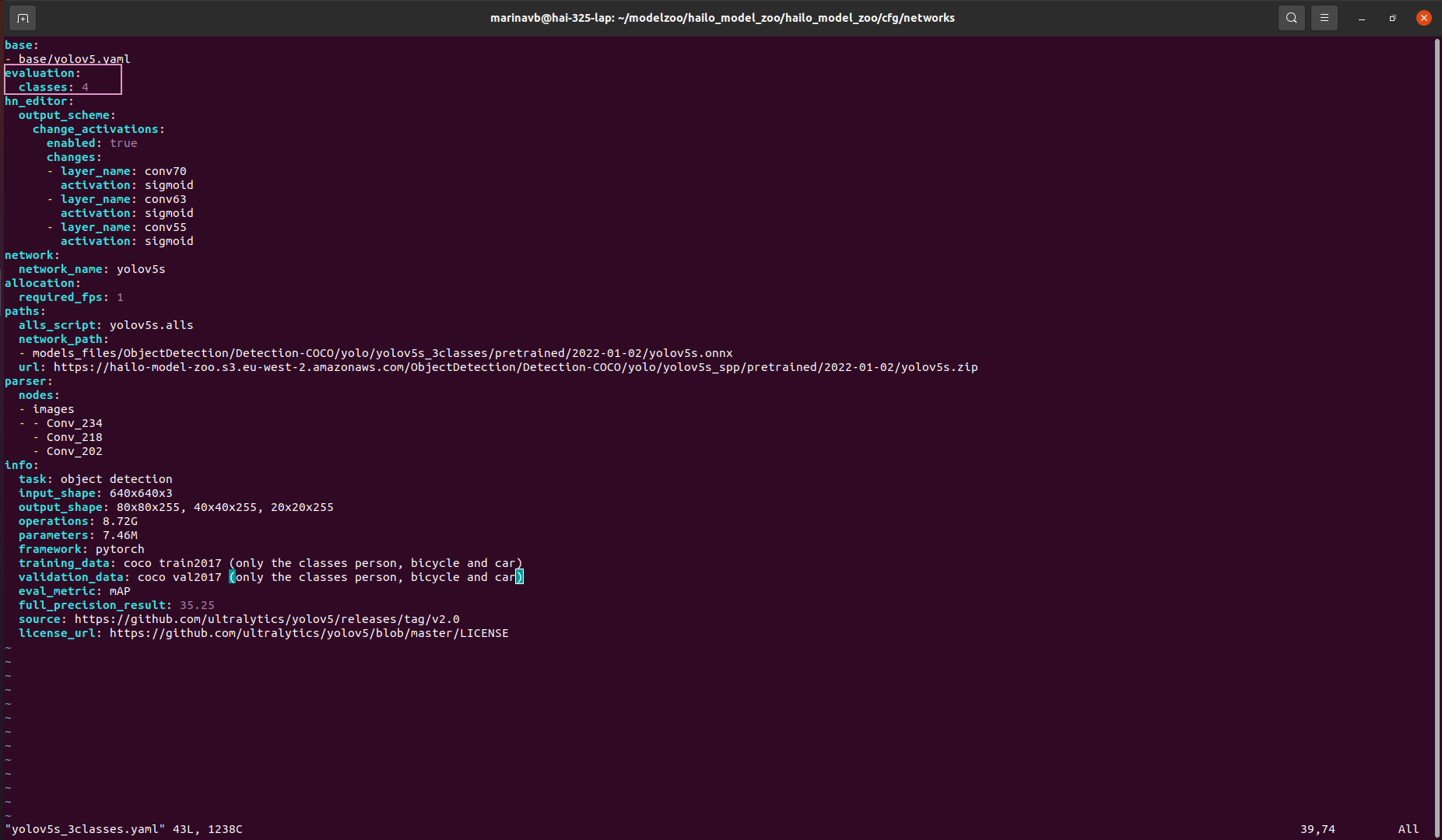The image size is (1442, 840).
Task: Place cursor on Conv_234 node
Action: 74,423
